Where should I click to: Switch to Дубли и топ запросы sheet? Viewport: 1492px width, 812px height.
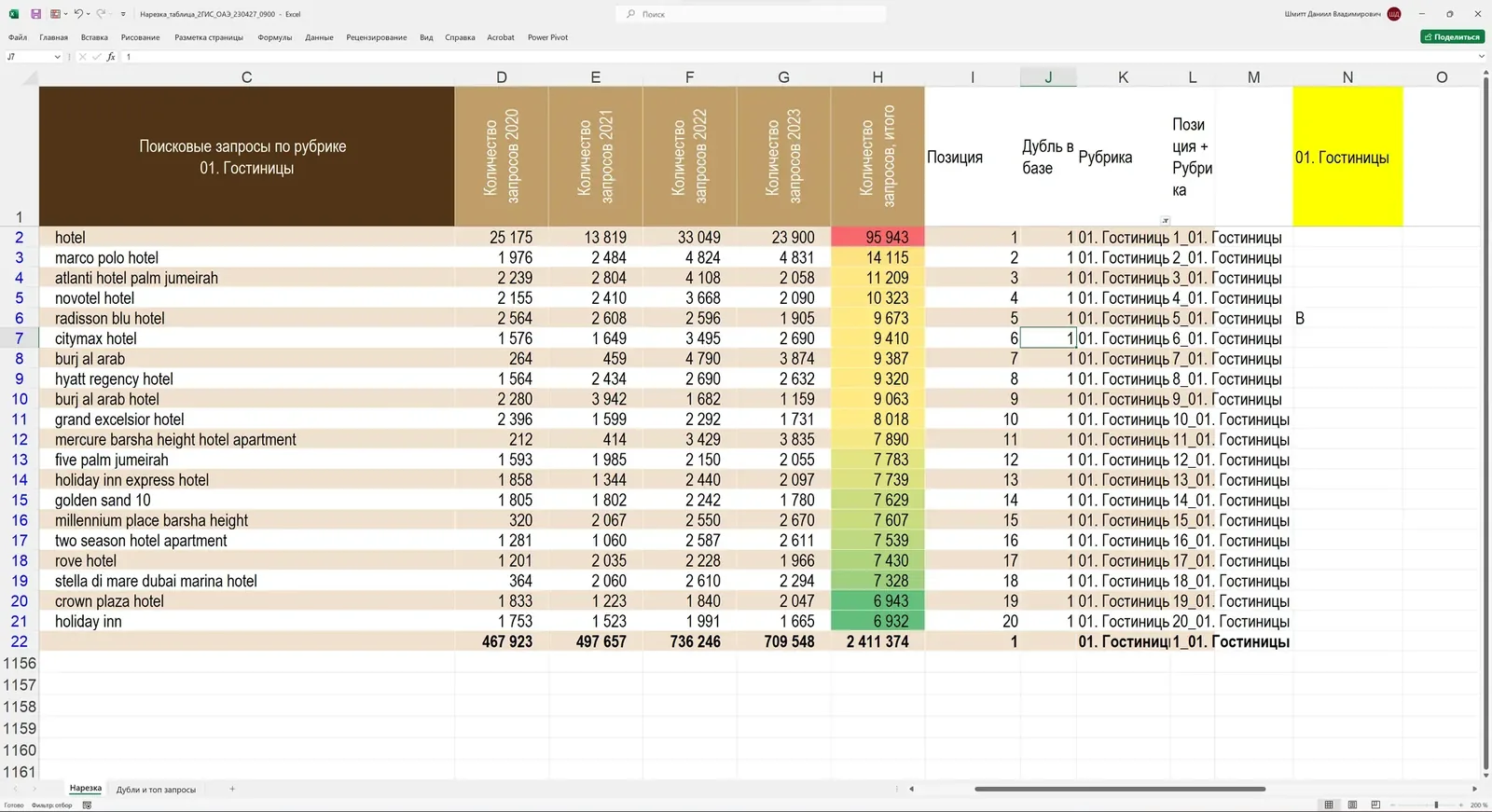(x=156, y=790)
